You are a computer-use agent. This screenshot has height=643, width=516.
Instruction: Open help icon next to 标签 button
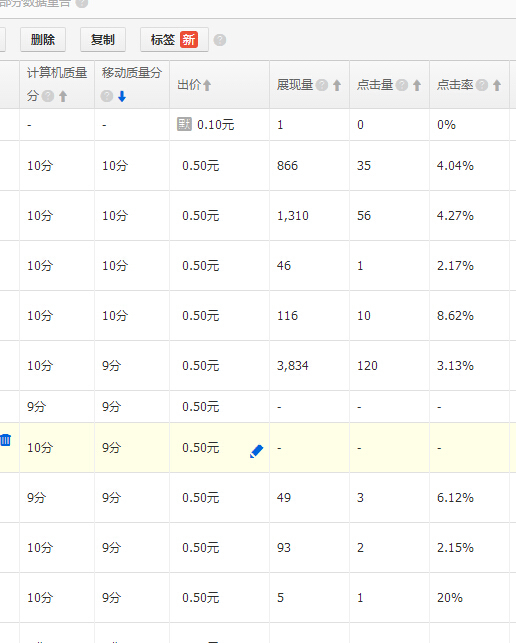[220, 40]
